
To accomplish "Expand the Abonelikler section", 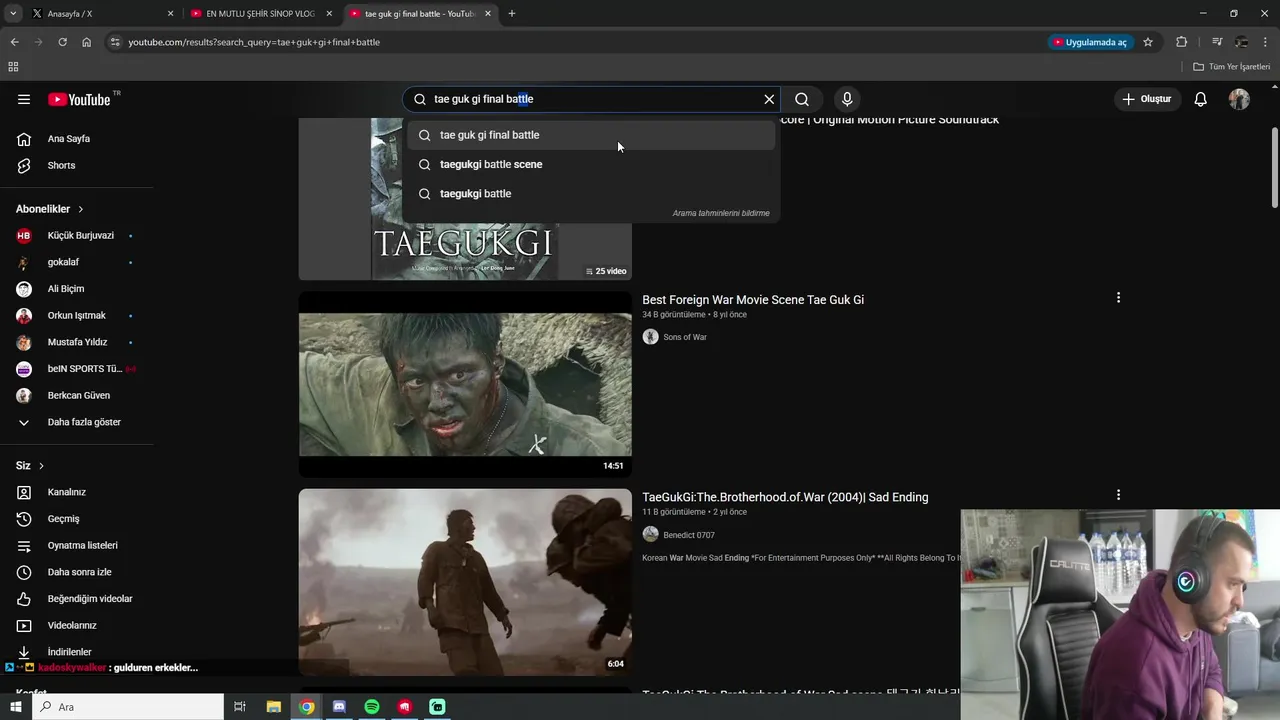I will point(50,209).
